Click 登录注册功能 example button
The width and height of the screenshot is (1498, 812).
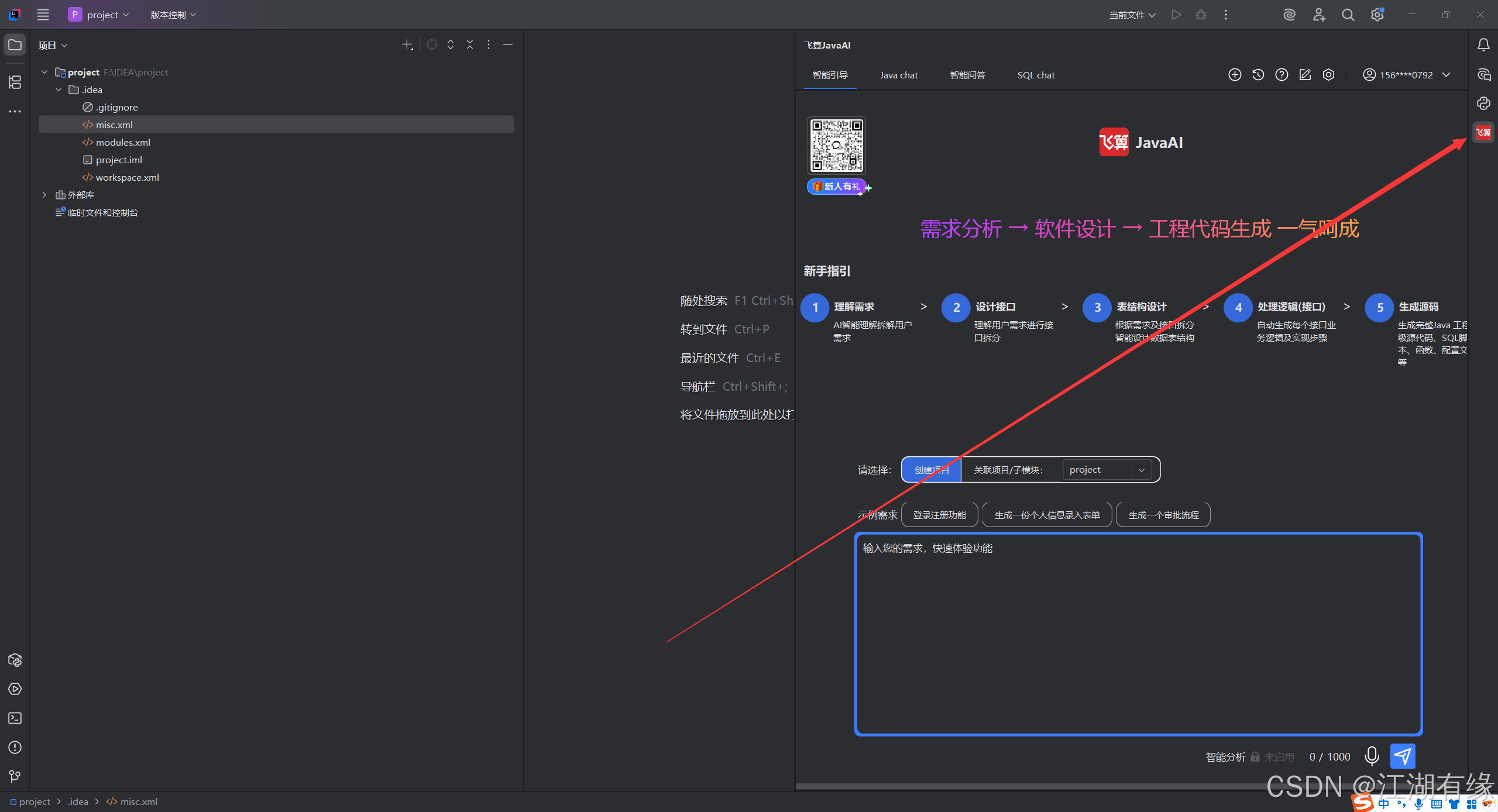pyautogui.click(x=940, y=515)
